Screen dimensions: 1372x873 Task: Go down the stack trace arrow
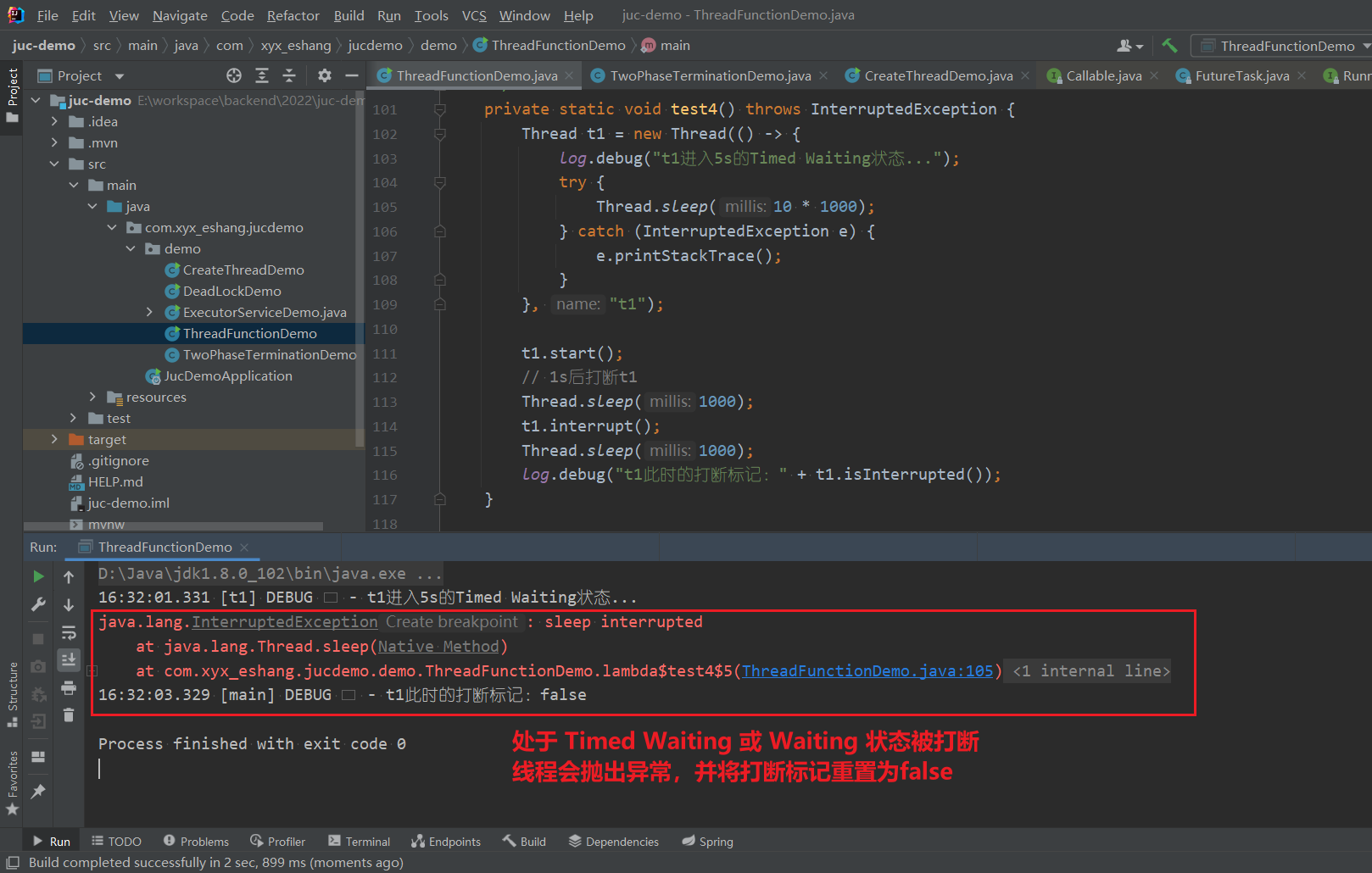(x=69, y=604)
